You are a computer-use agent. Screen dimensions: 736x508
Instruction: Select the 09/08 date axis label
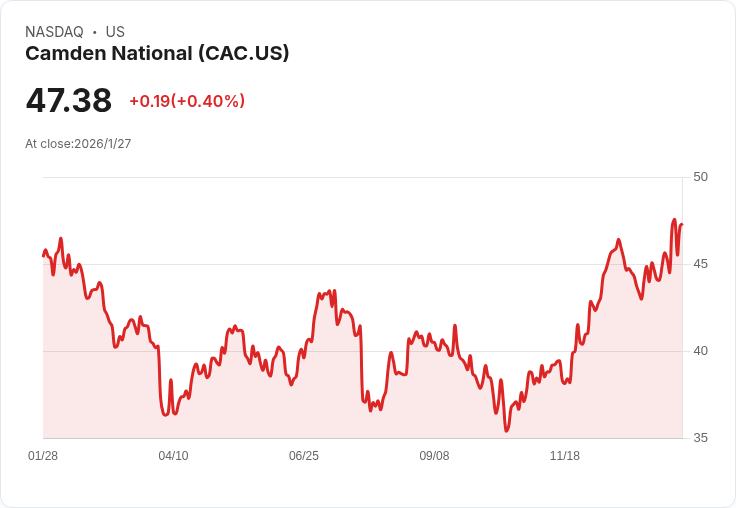point(434,455)
